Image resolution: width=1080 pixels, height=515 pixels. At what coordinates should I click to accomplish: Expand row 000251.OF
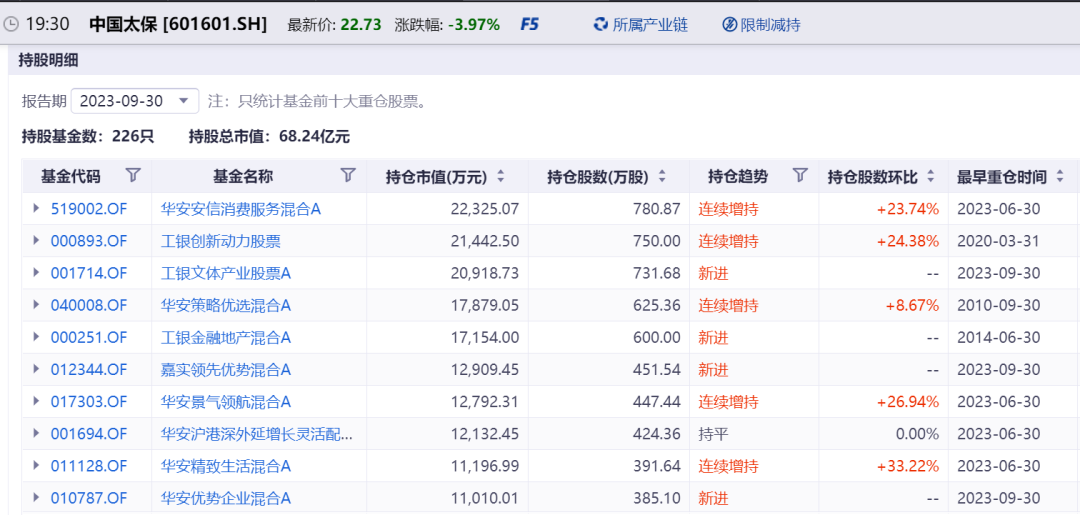[x=37, y=337]
